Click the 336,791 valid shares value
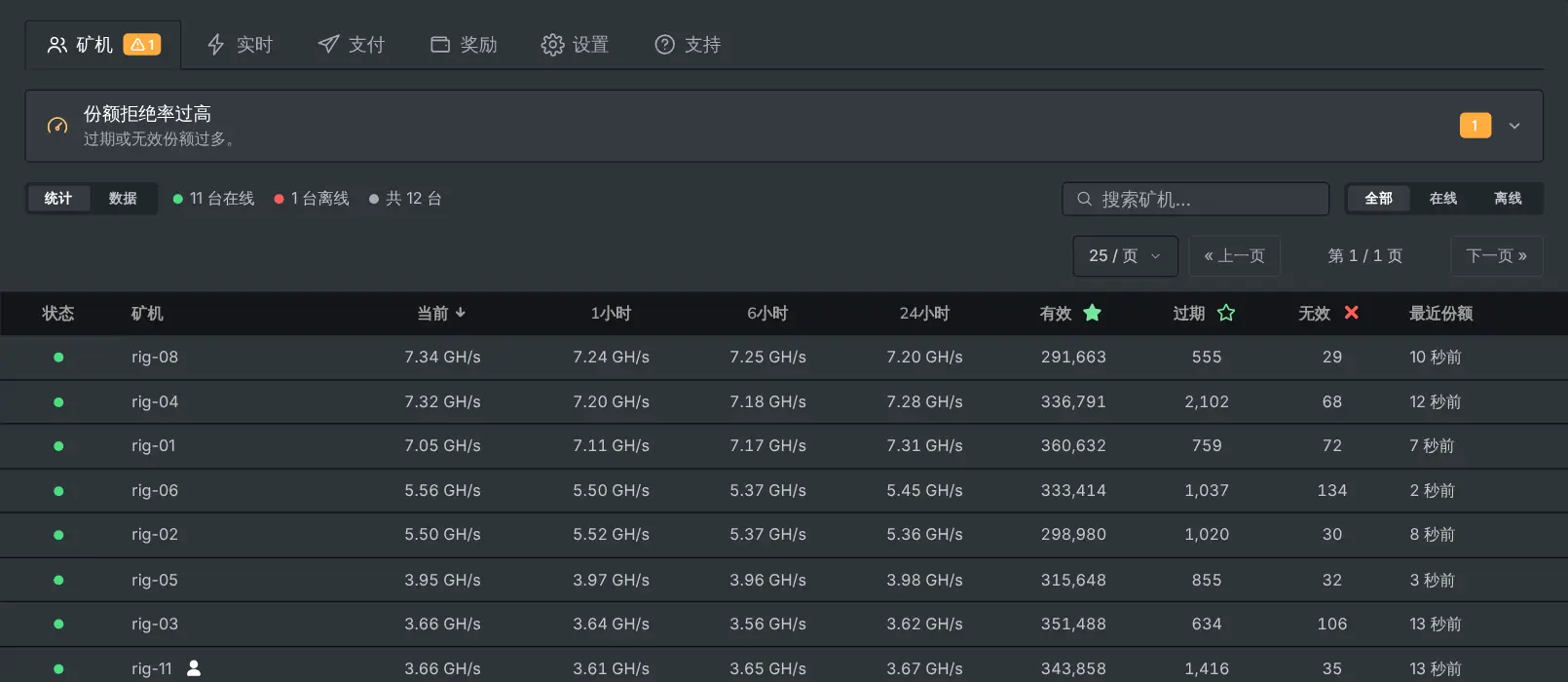 coord(1073,402)
